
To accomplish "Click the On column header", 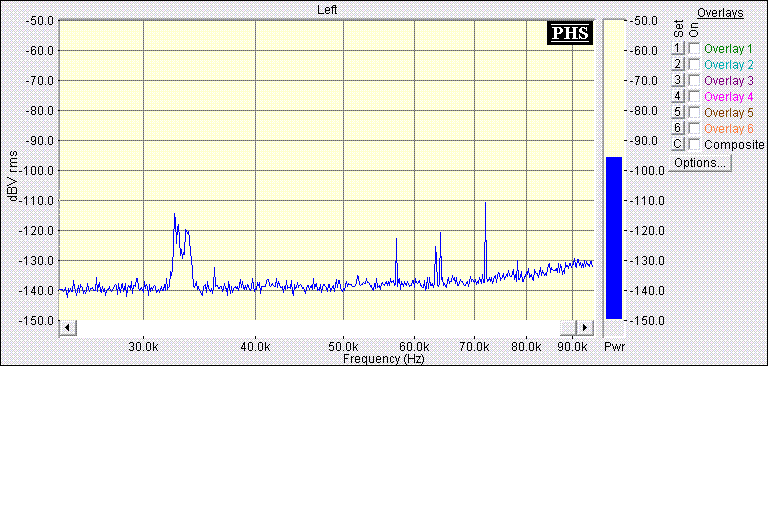I will [694, 31].
